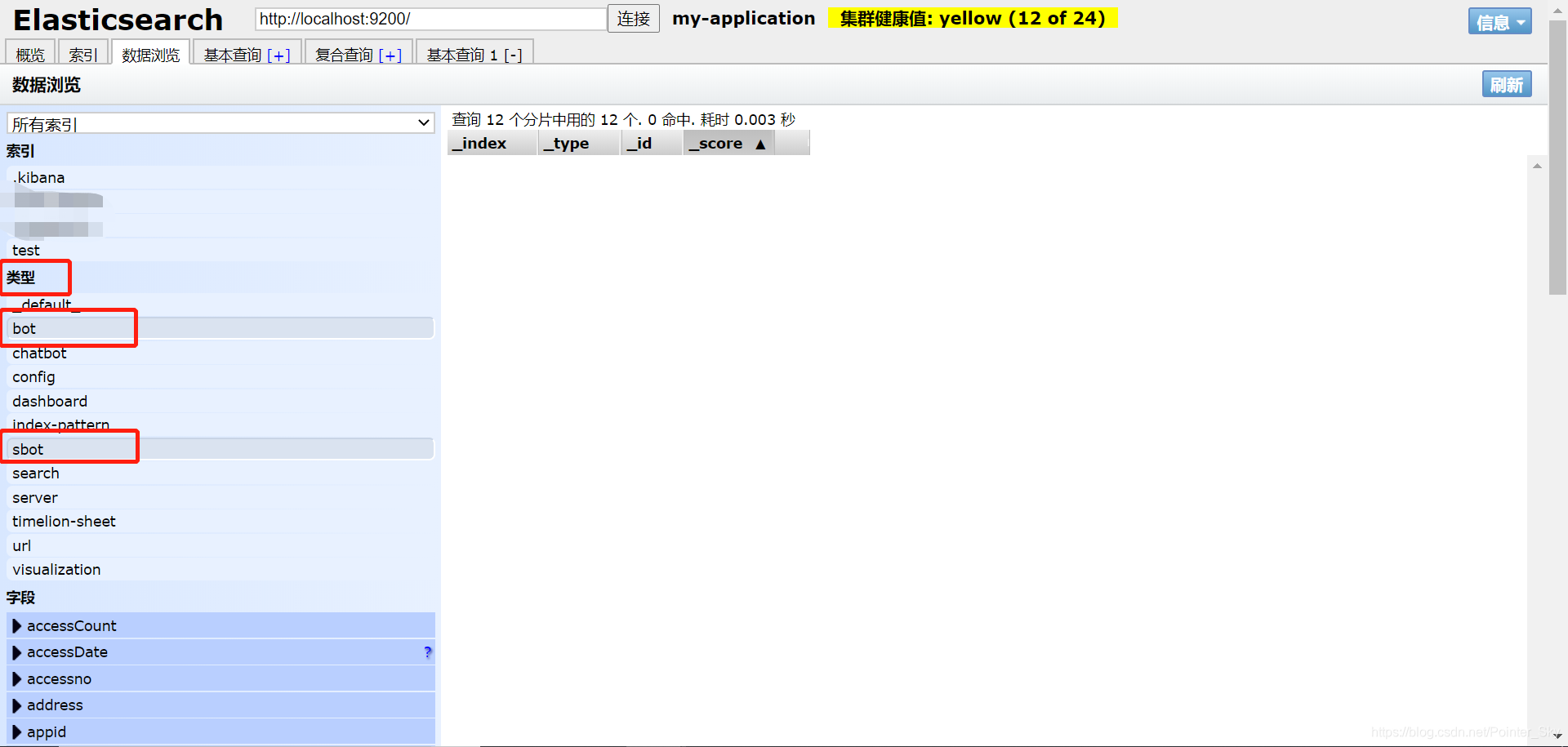Expand the appid field

coord(220,731)
